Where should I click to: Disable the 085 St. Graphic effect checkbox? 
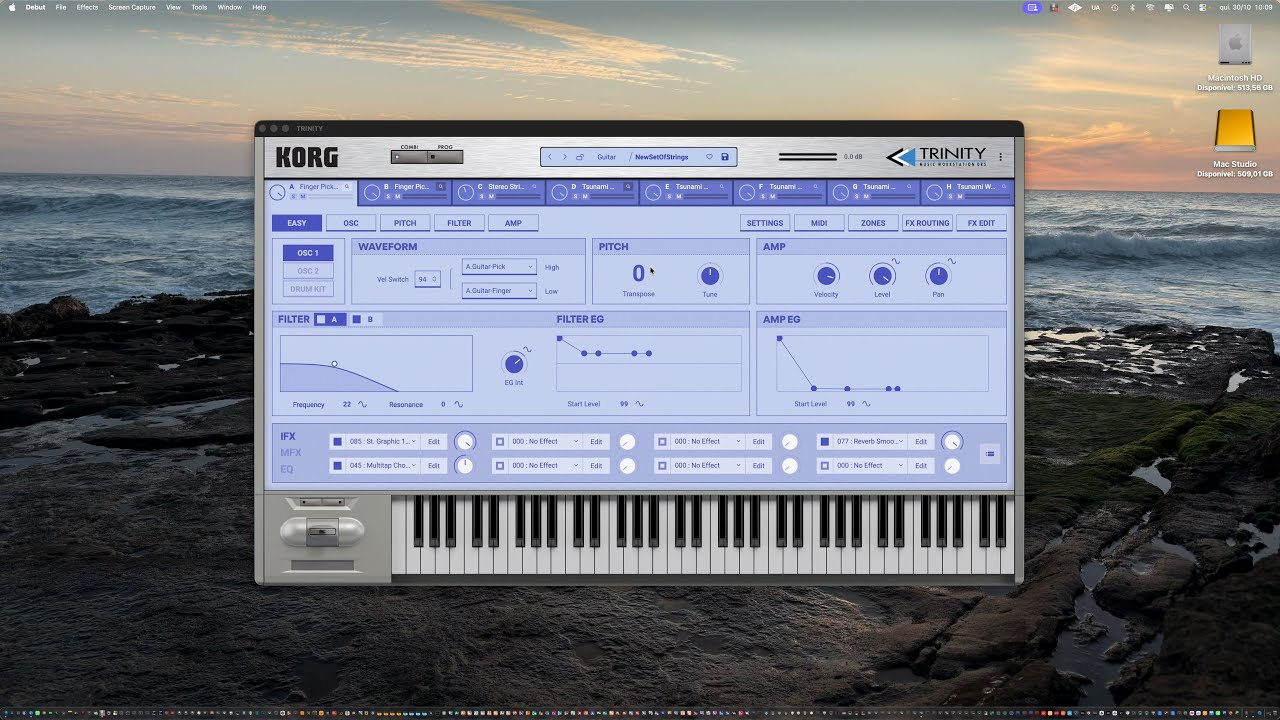pos(338,441)
